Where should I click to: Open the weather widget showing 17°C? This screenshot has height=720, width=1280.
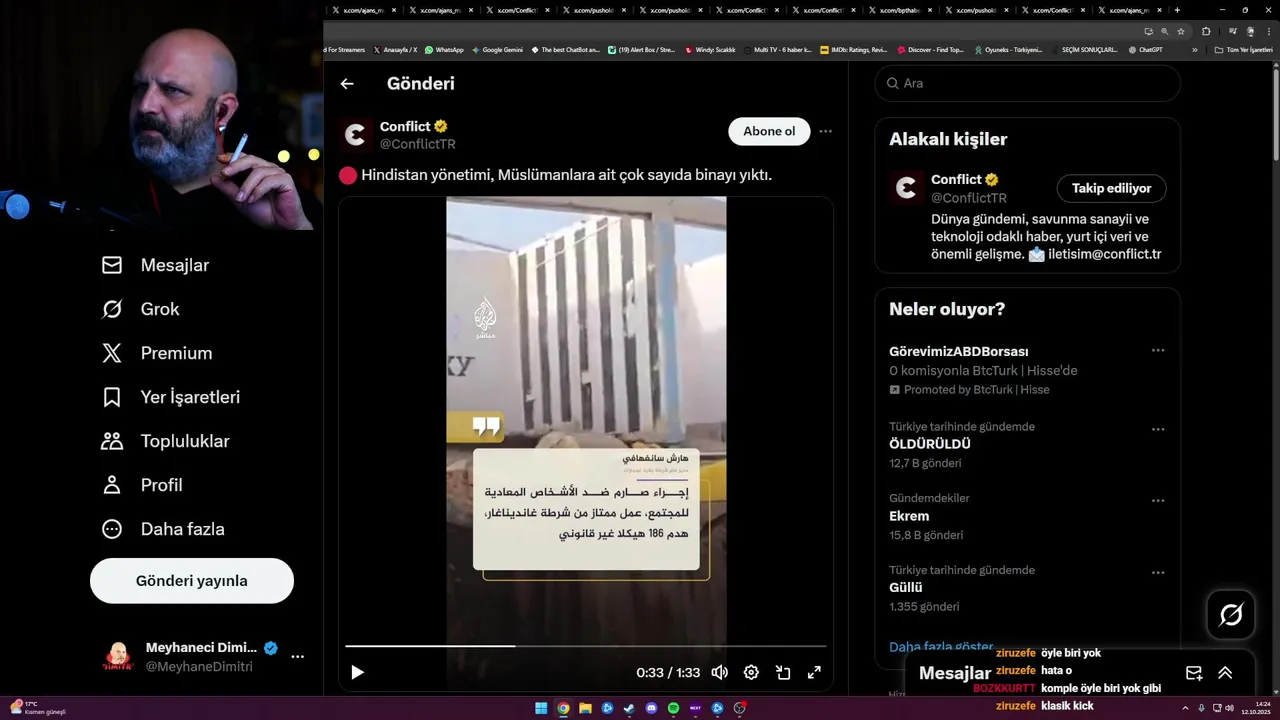coord(38,708)
